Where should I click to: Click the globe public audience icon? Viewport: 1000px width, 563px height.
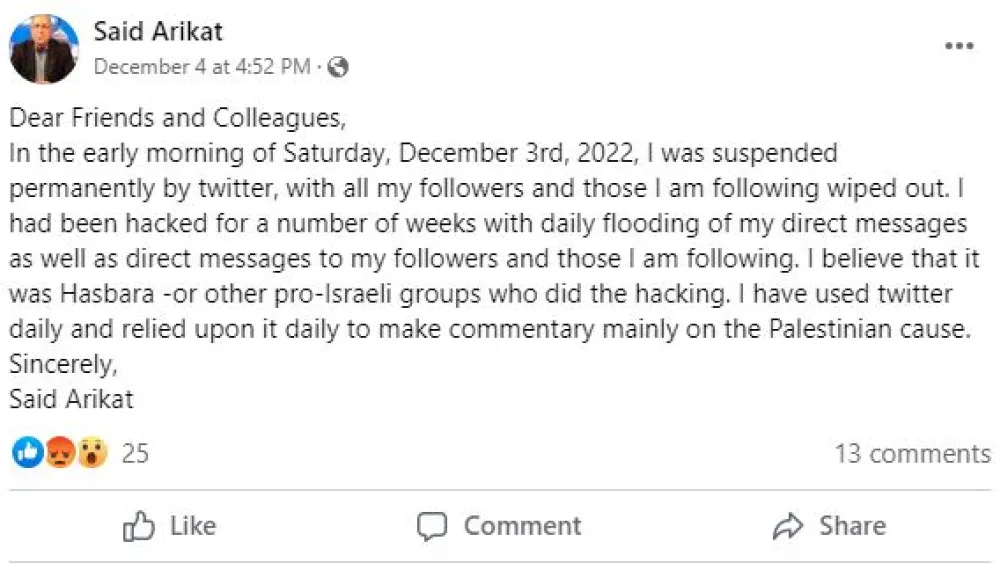pos(338,67)
